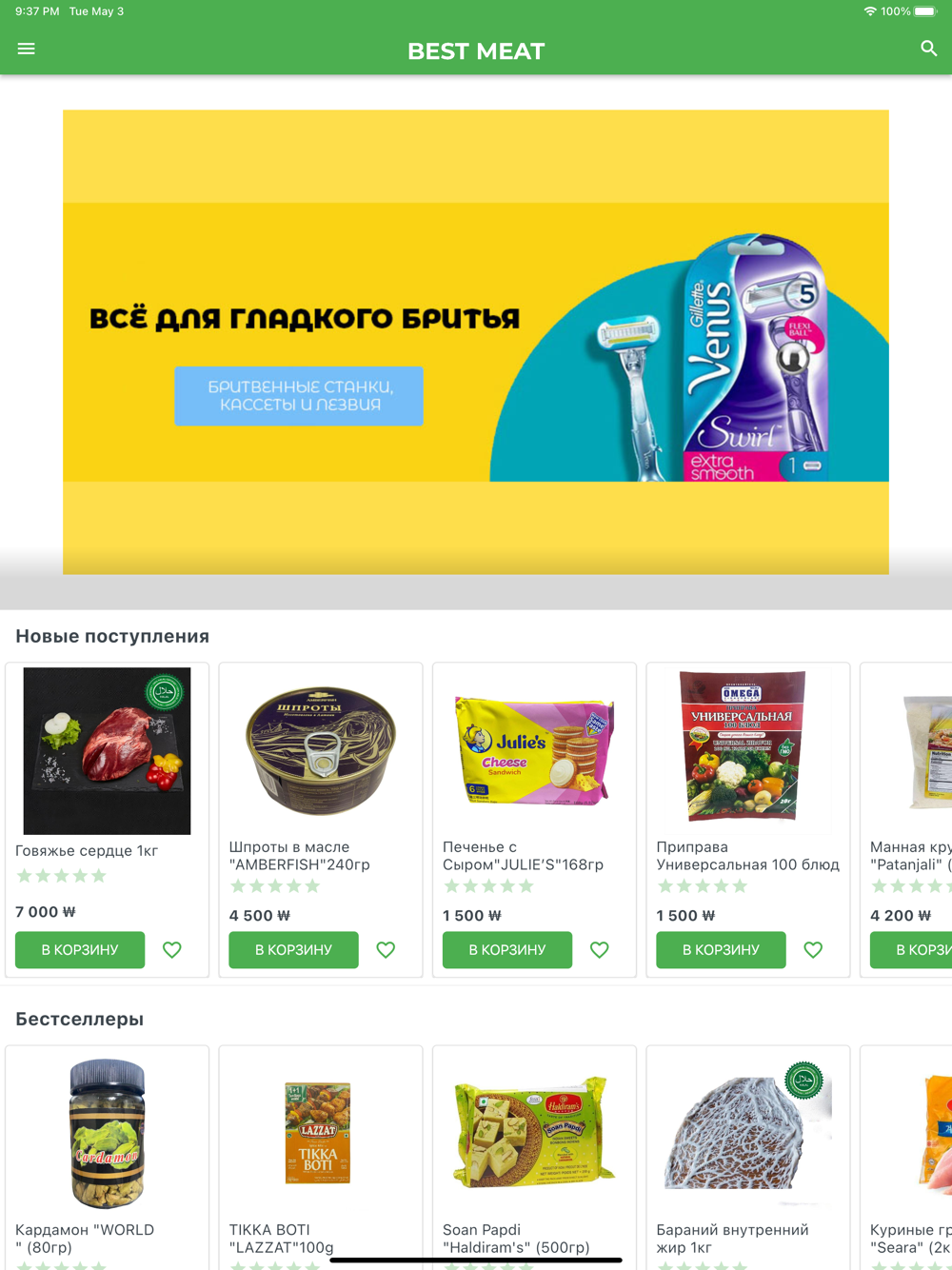Add Шпроты AMBERFISH to cart
Screen dimensions: 952x1270
tap(293, 949)
